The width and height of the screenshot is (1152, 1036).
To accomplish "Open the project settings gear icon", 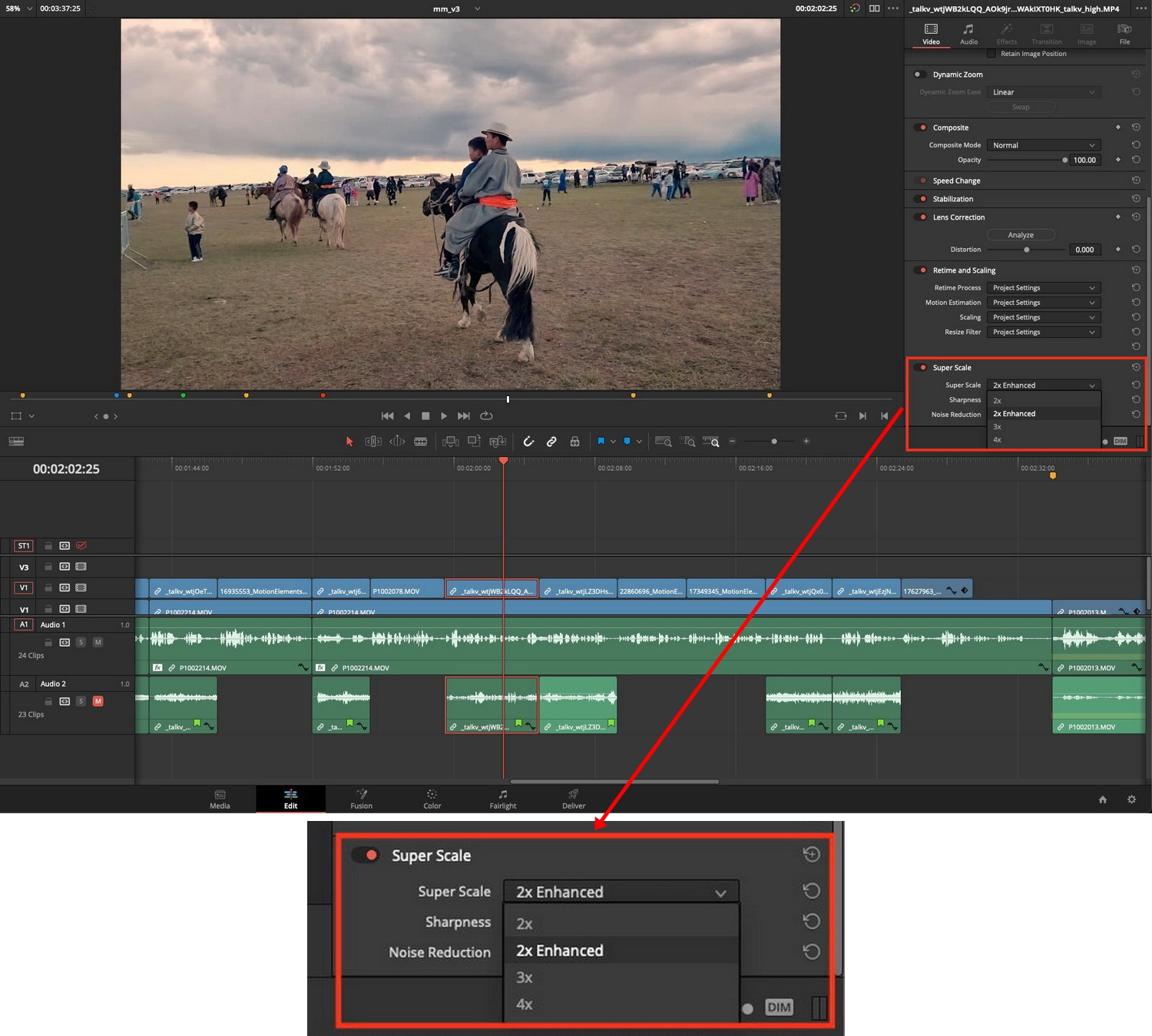I will pyautogui.click(x=1131, y=799).
